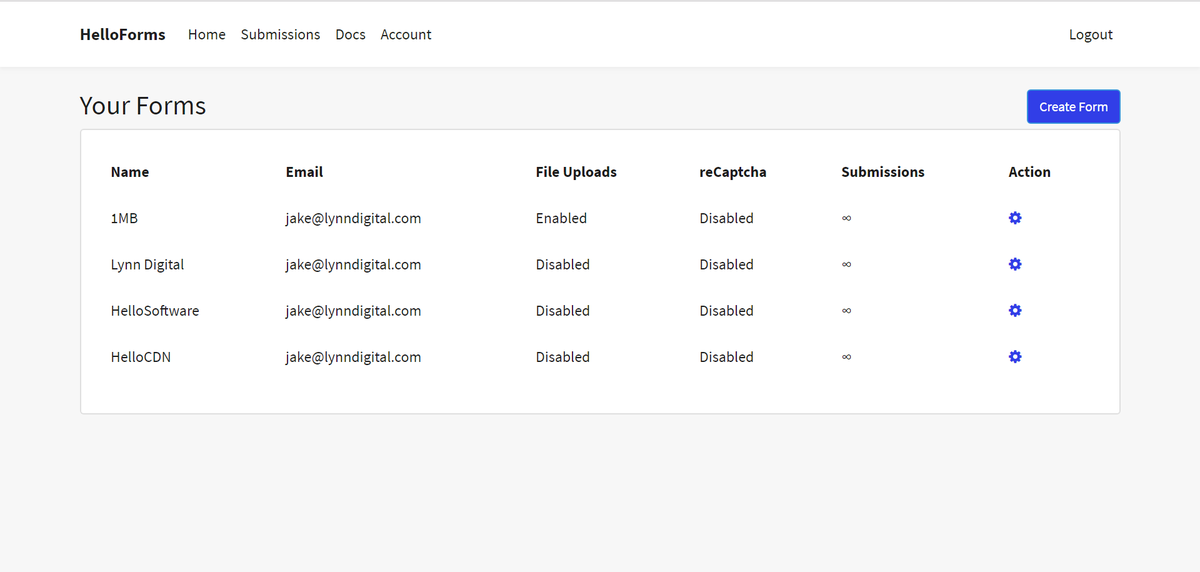Click reCaptcha Disabled for Lynn Digital

727,264
